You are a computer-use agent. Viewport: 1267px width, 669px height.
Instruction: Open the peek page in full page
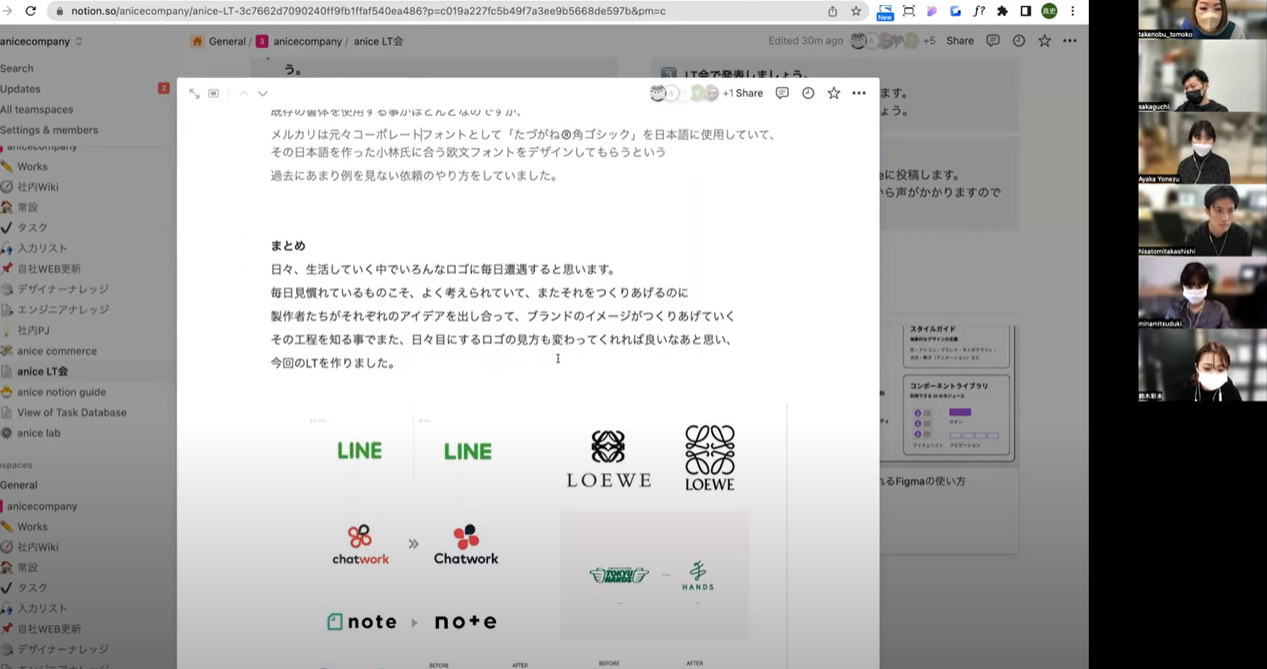[x=194, y=93]
